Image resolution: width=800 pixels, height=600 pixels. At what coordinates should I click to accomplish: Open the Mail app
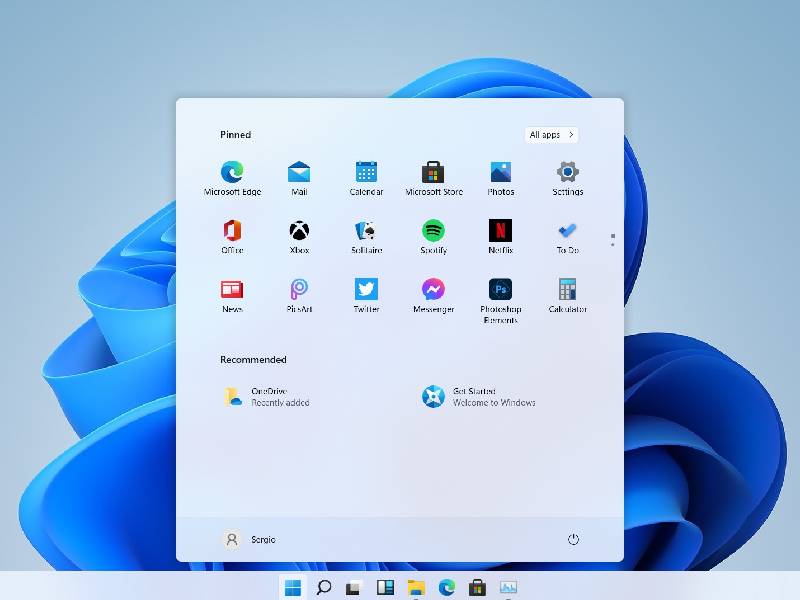(299, 172)
